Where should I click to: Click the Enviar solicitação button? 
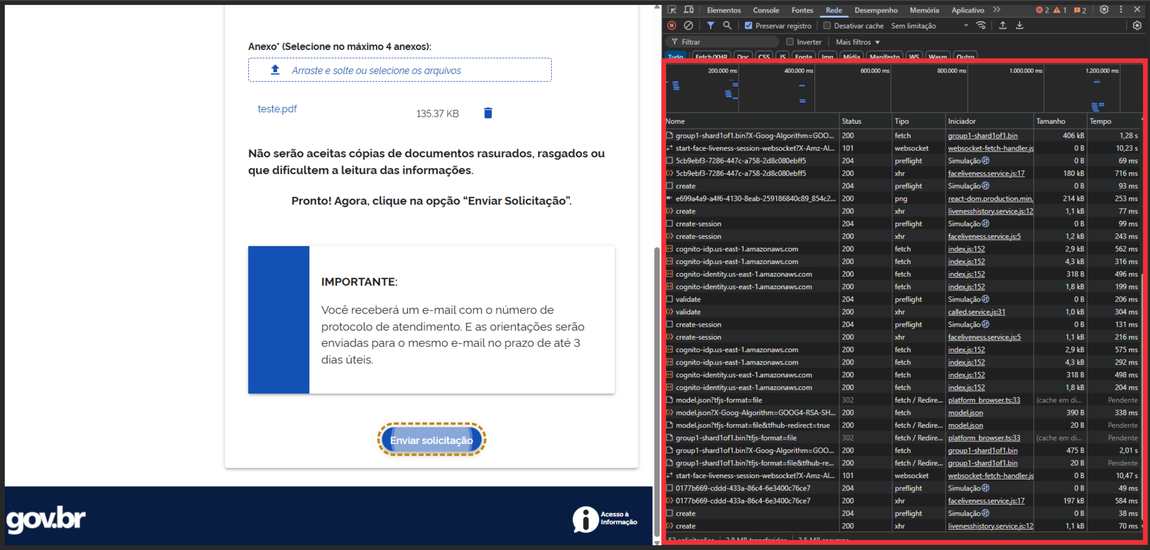(431, 440)
